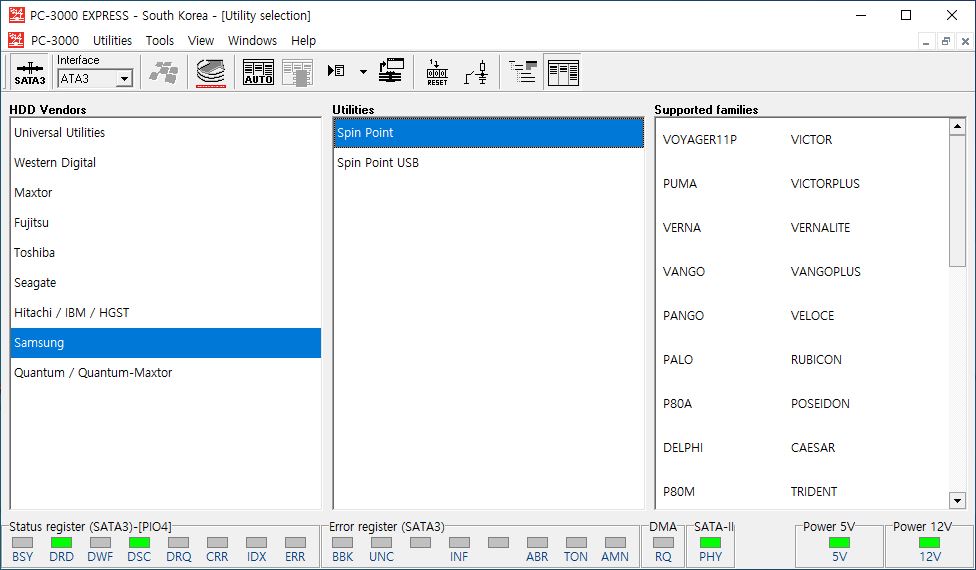976x570 pixels.
Task: Click the DRD status indicator
Action: tap(61, 543)
